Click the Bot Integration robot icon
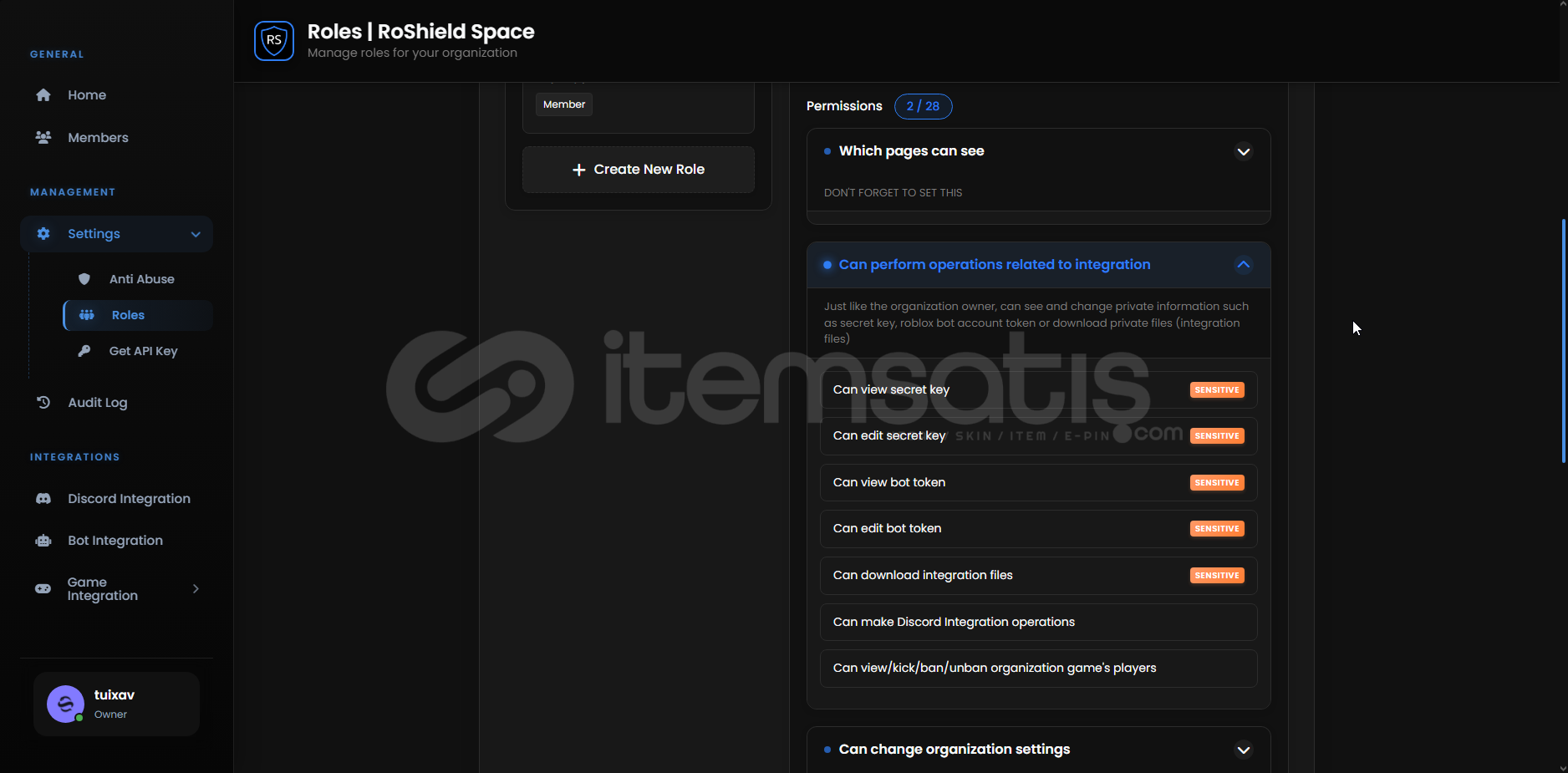This screenshot has width=1568, height=773. click(43, 541)
